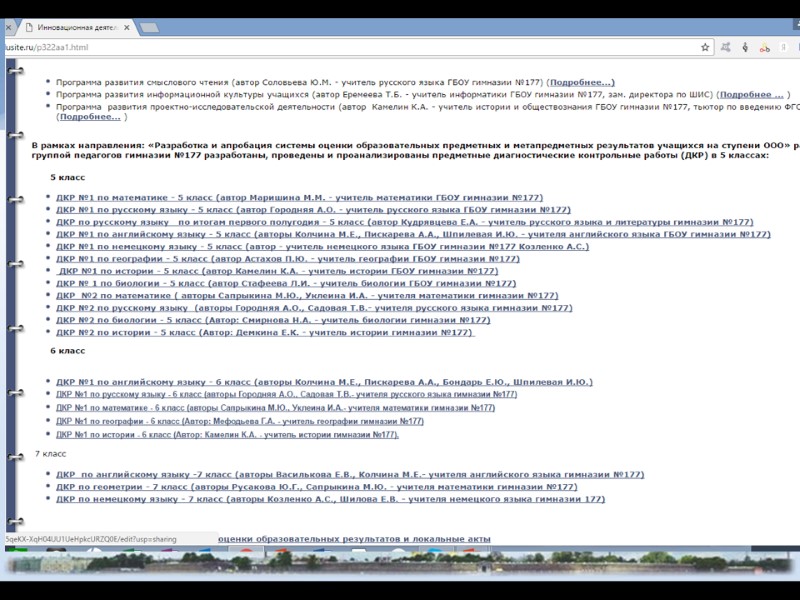This screenshot has width=800, height=600.
Task: Open a new browser tab
Action: [149, 28]
